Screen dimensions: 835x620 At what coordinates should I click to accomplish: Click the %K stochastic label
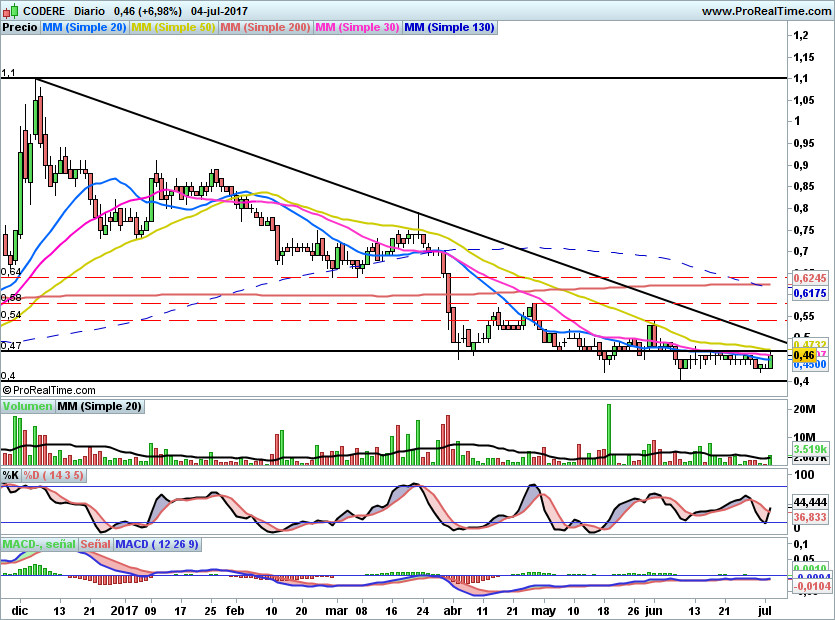pyautogui.click(x=11, y=475)
